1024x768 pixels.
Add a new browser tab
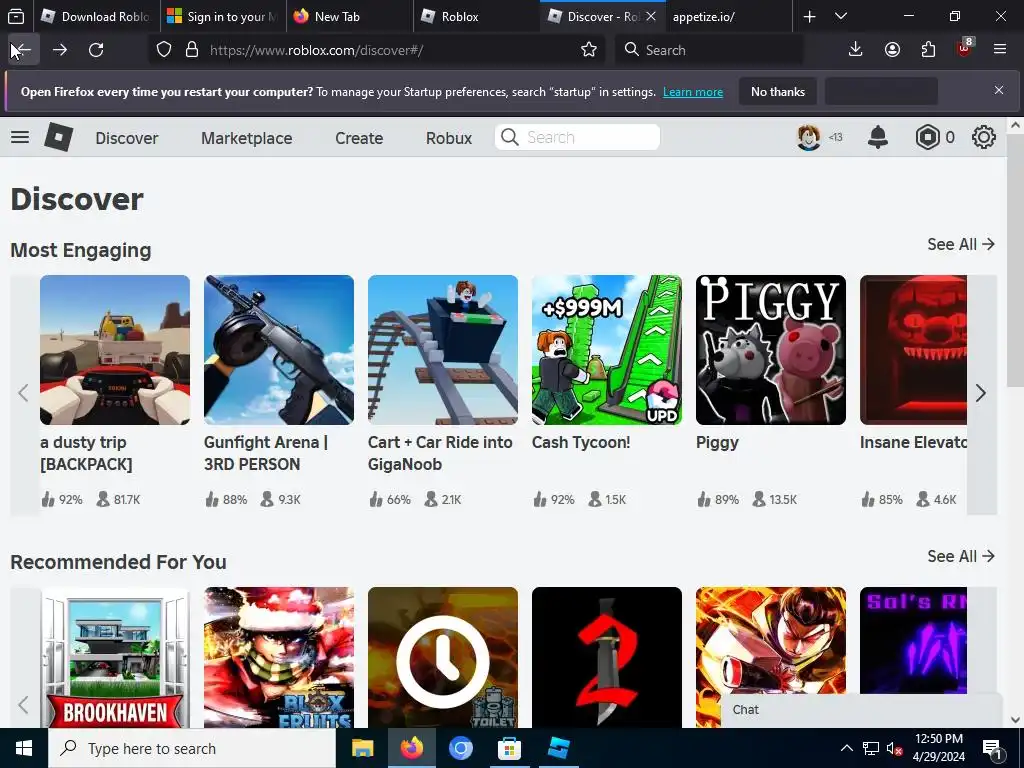tap(809, 16)
